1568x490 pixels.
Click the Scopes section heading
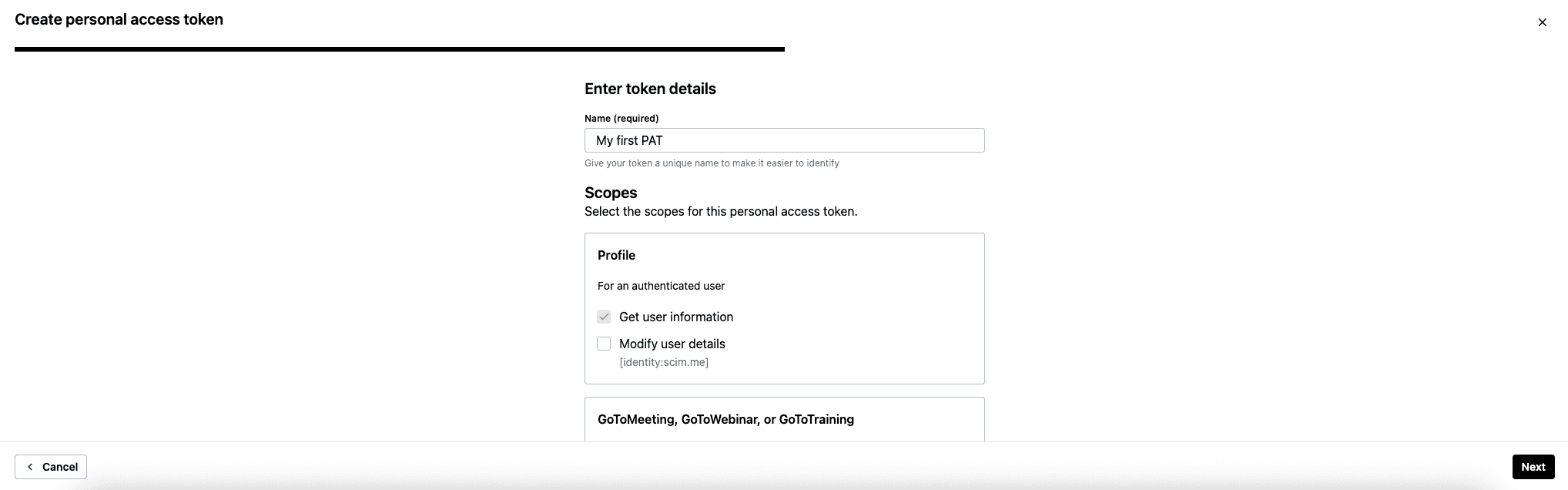(611, 193)
